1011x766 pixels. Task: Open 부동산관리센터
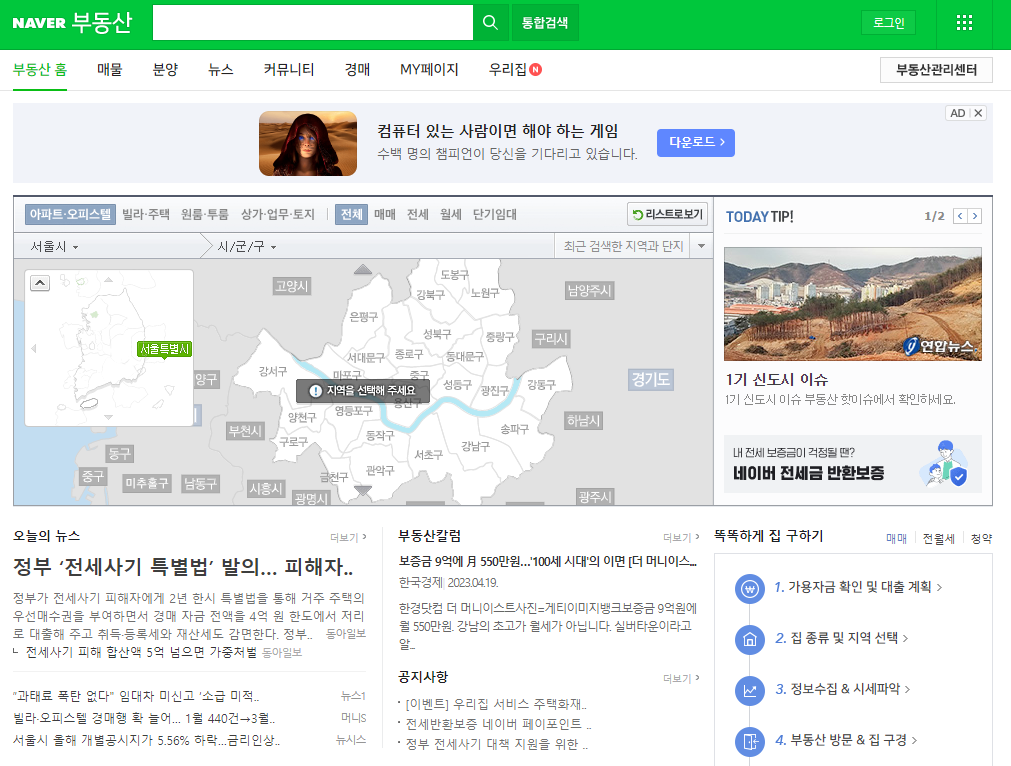point(936,70)
